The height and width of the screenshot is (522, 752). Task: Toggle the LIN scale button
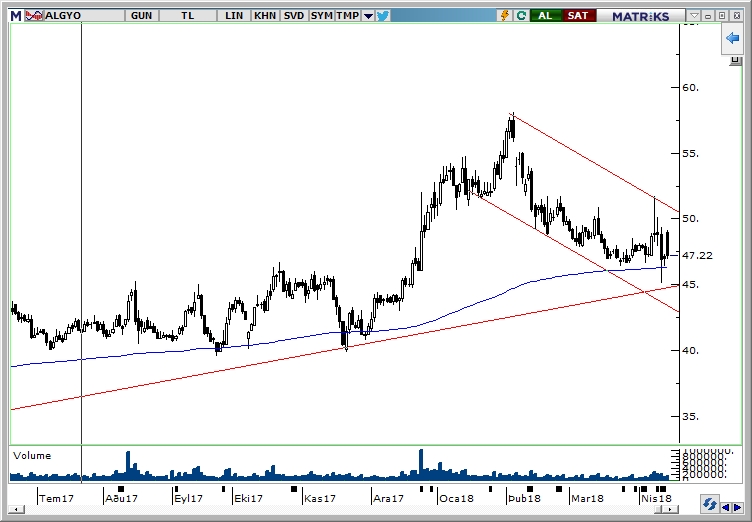click(x=234, y=16)
